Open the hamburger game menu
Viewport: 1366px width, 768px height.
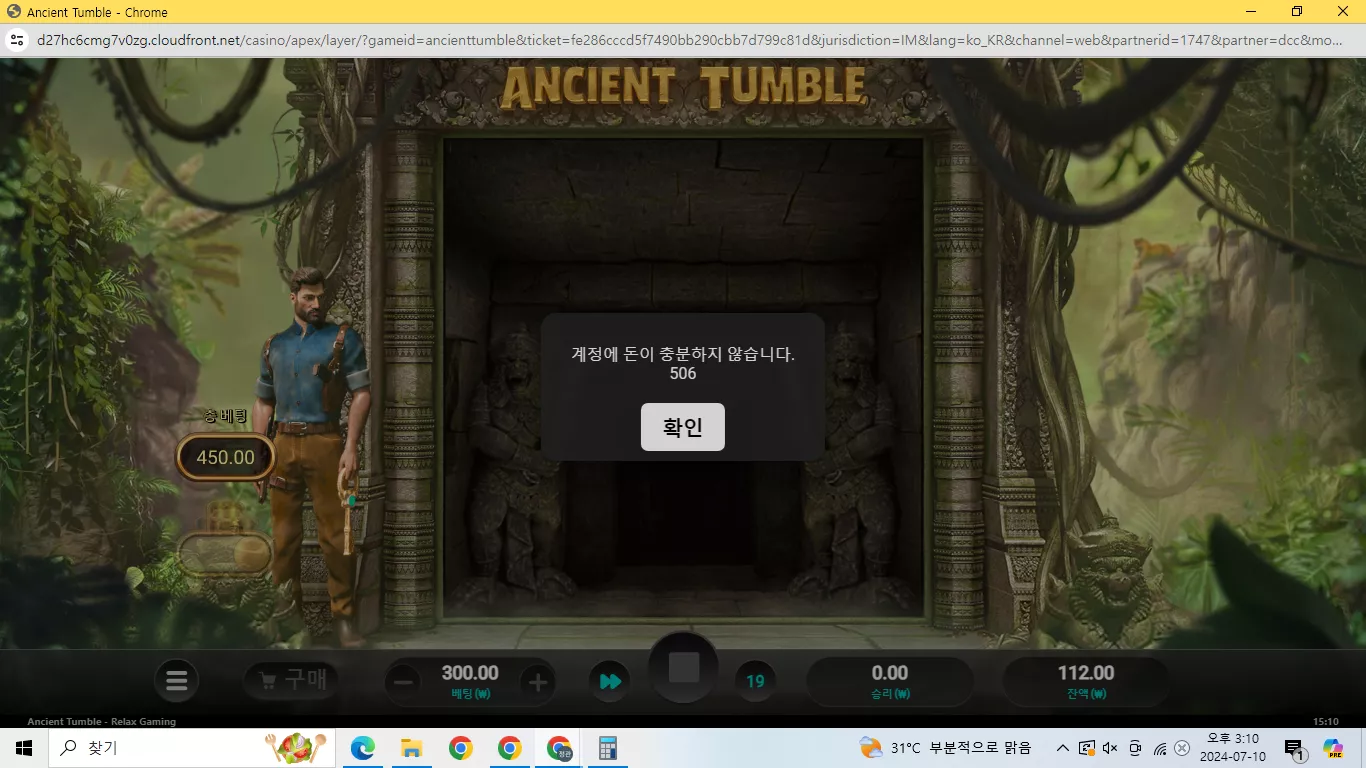point(177,682)
